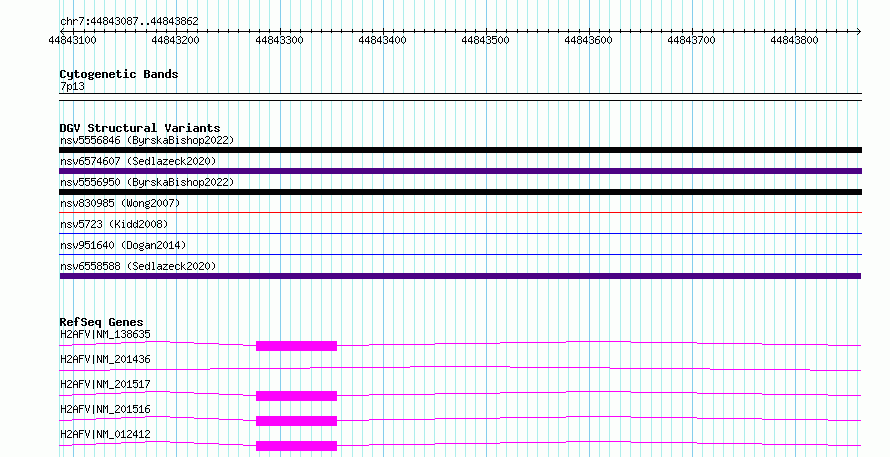Click the black bar for nsv5556846
Screen dimensions: 890x457
[460, 150]
